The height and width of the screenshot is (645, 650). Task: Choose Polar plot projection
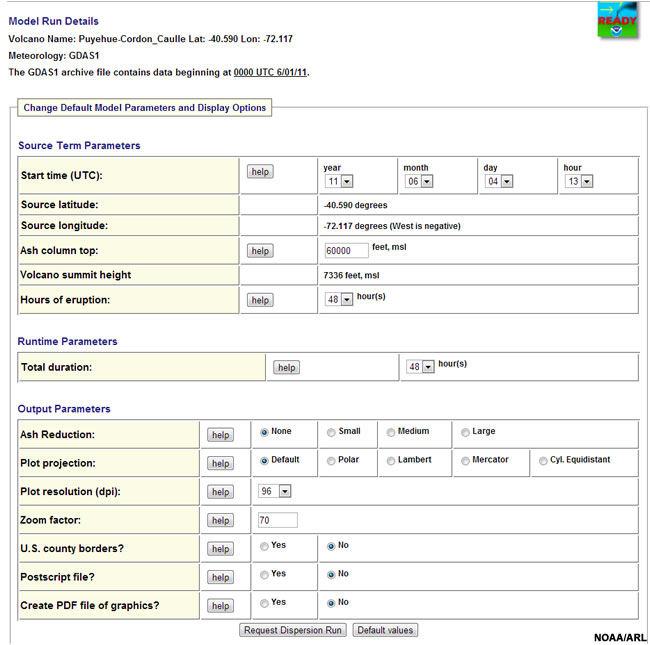click(331, 461)
